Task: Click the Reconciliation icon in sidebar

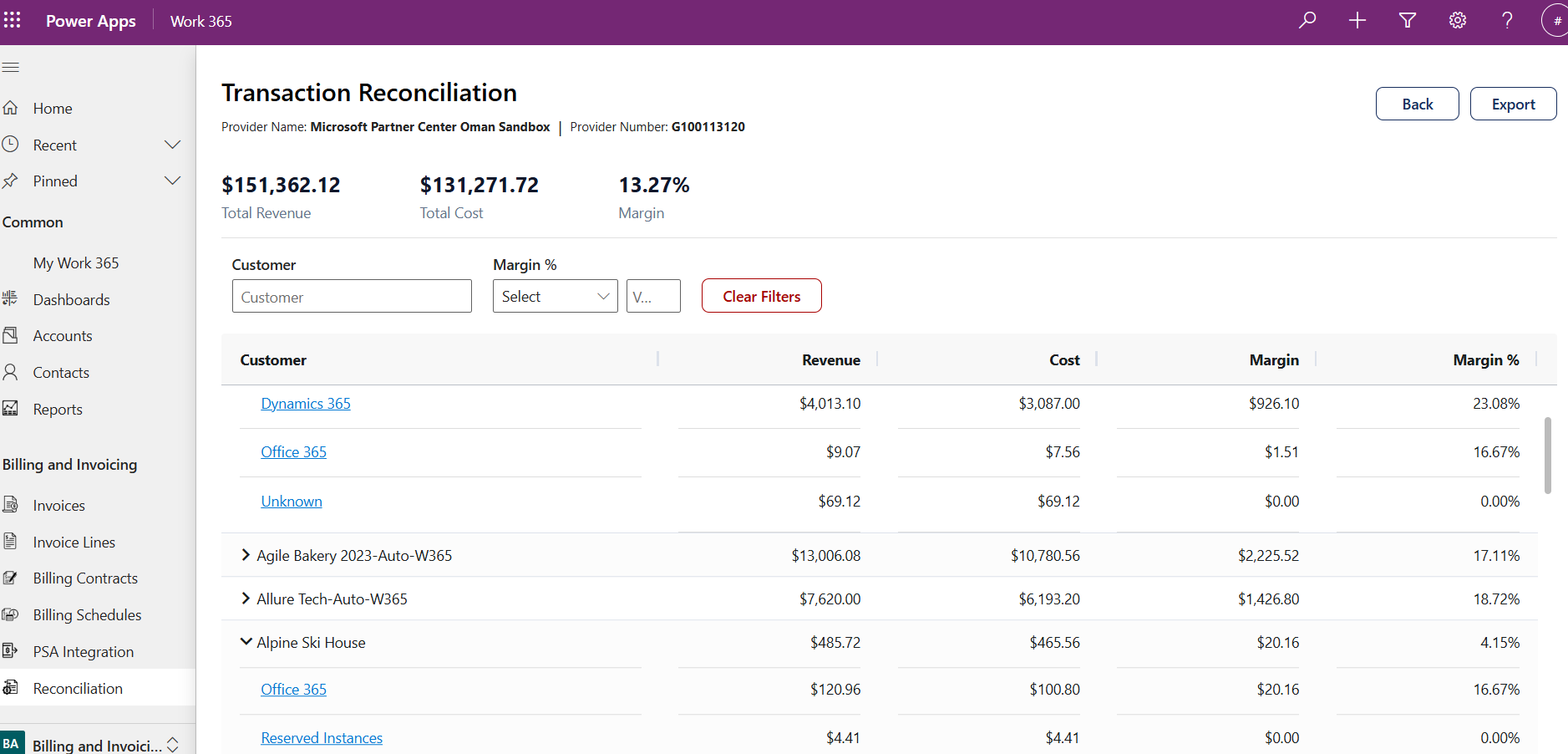Action: 11,688
